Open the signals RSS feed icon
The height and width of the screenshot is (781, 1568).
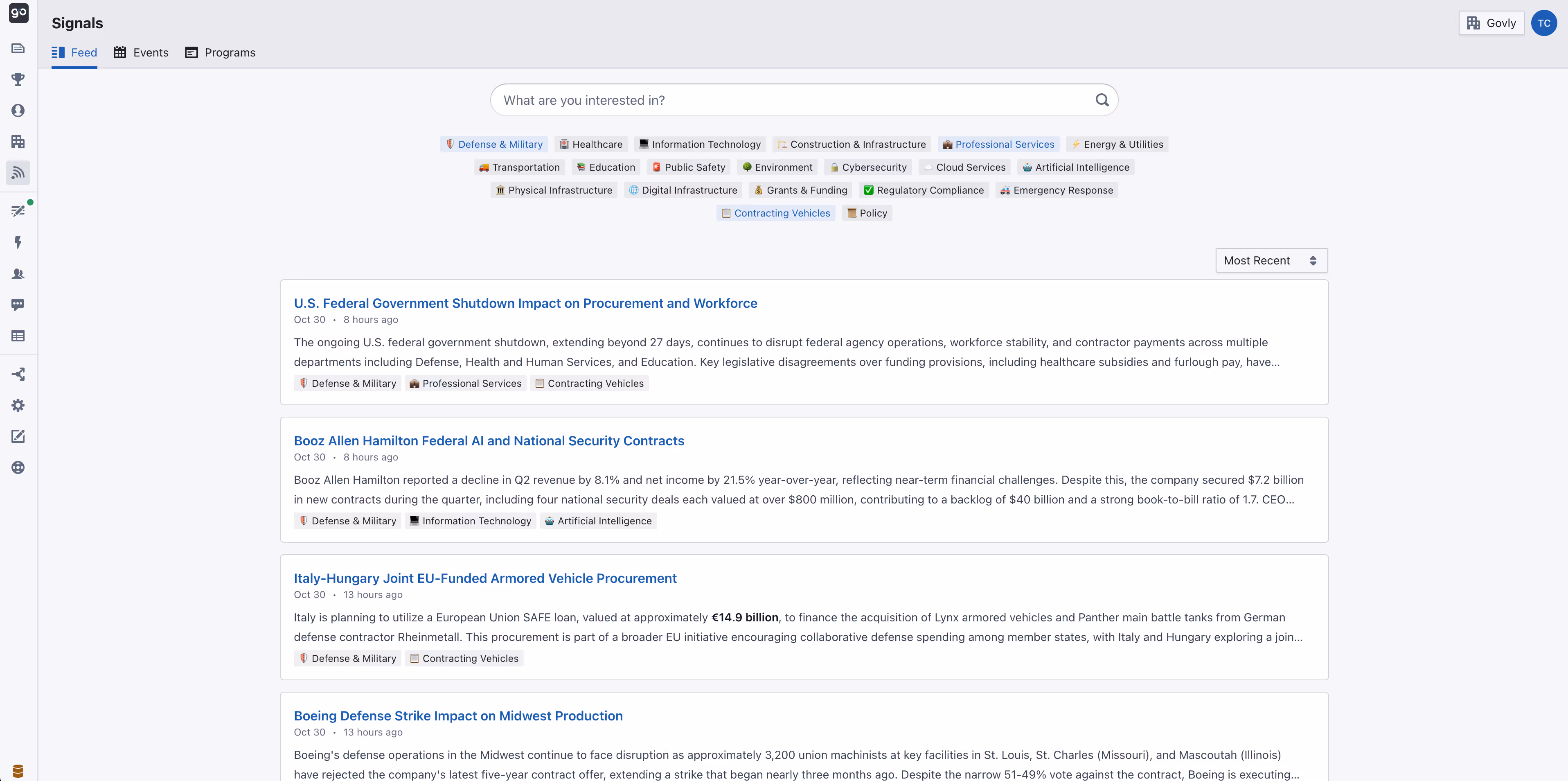pos(18,173)
